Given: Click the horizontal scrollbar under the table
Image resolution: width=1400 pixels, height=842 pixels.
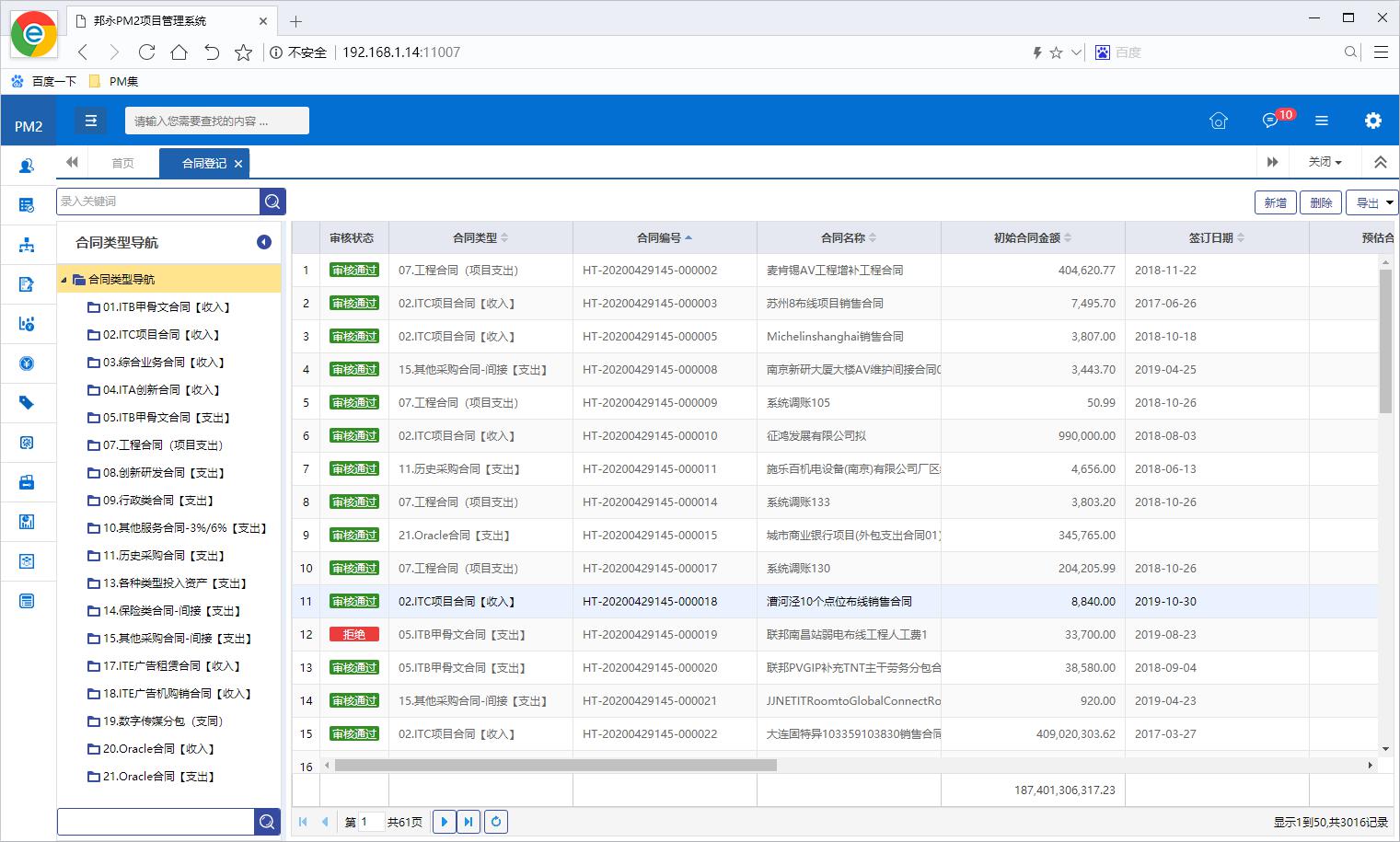Looking at the screenshot, I should (555, 766).
